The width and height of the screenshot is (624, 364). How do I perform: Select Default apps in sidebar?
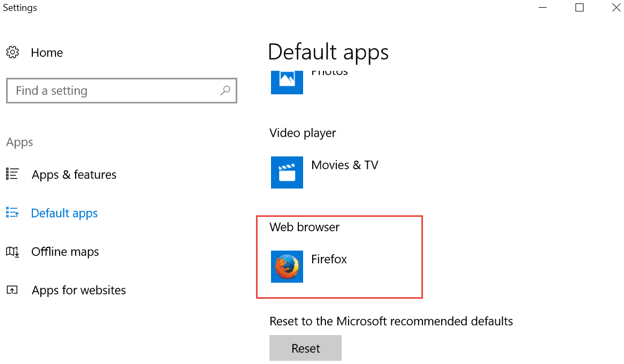coord(64,213)
